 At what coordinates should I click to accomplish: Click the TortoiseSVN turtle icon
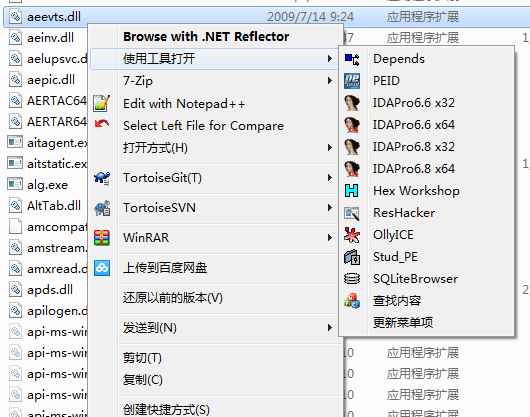click(102, 208)
